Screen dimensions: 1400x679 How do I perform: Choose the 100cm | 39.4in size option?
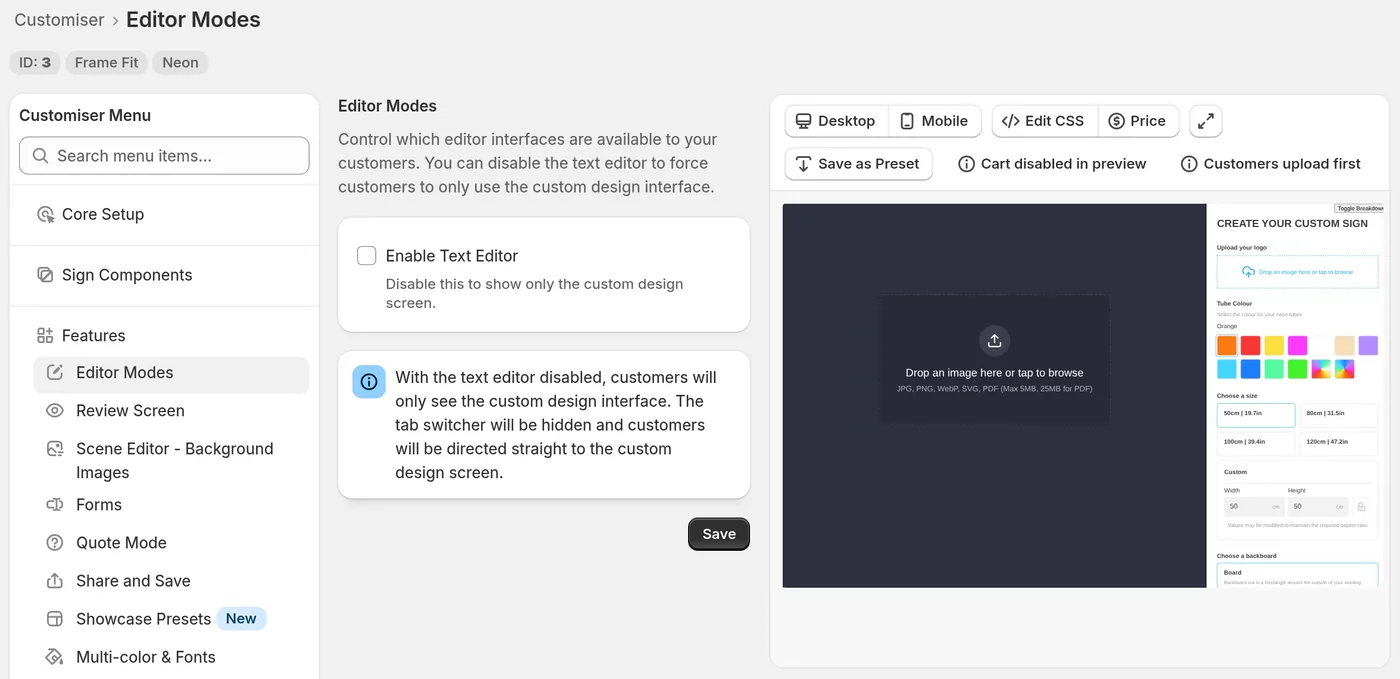pos(1256,443)
